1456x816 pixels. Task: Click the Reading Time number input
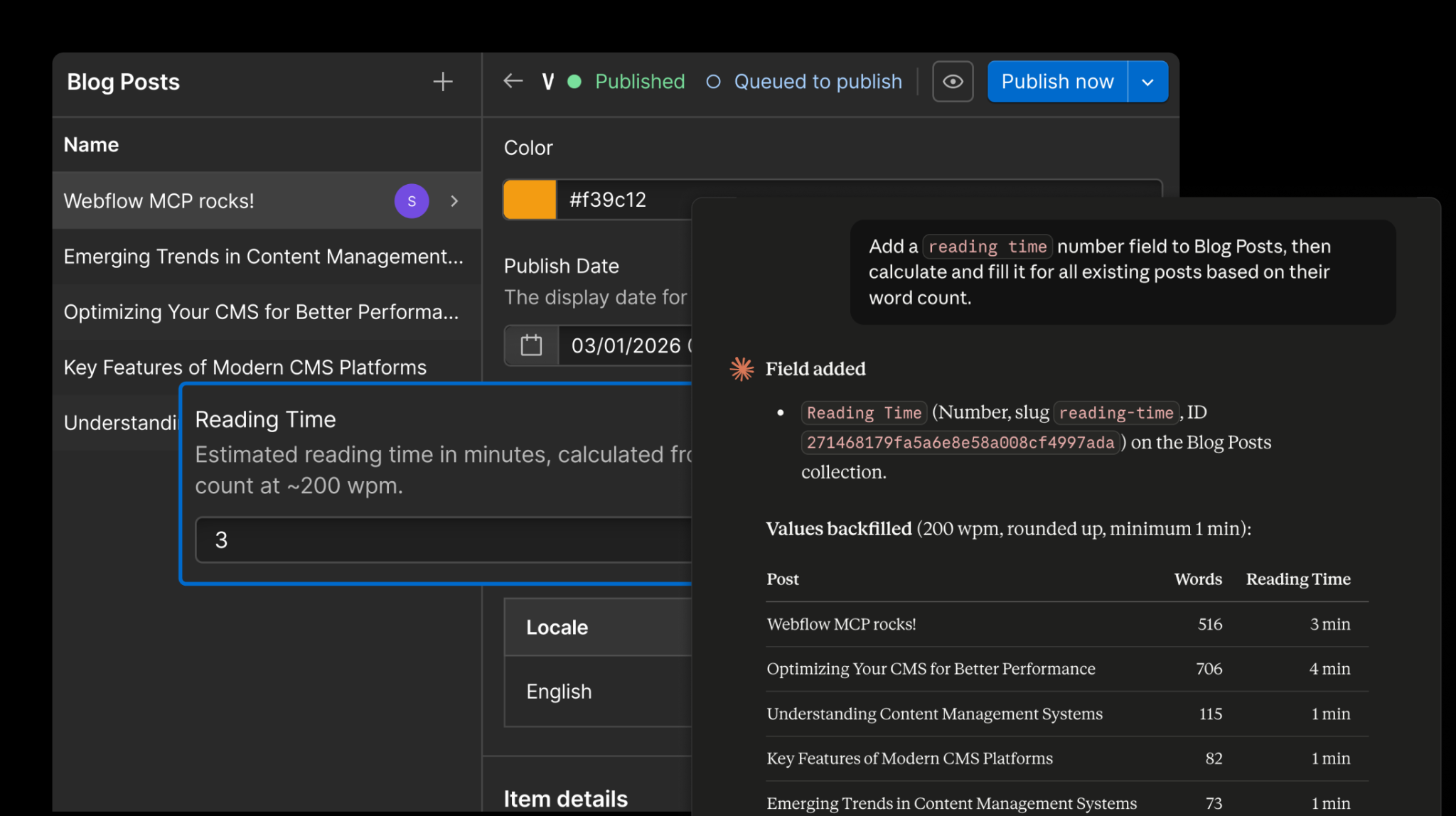click(441, 540)
